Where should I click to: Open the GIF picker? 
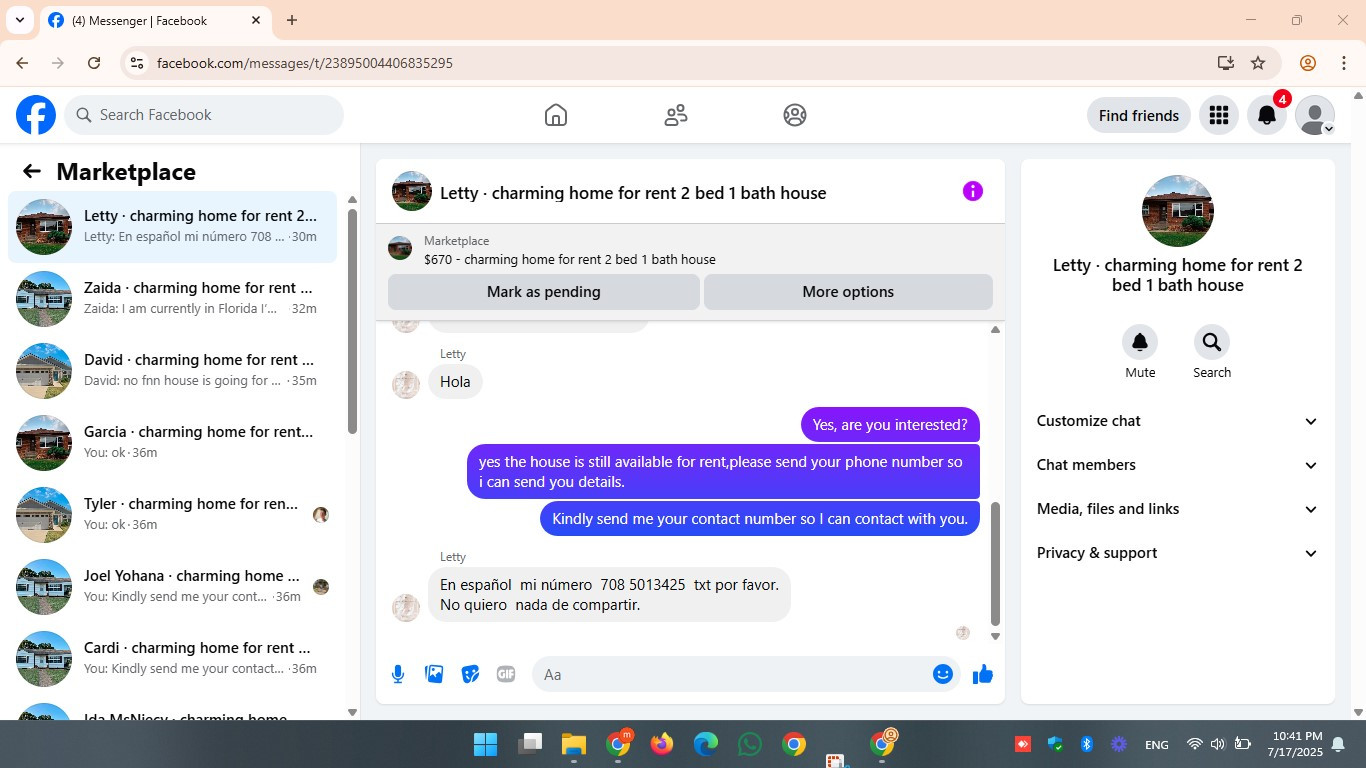coord(506,674)
